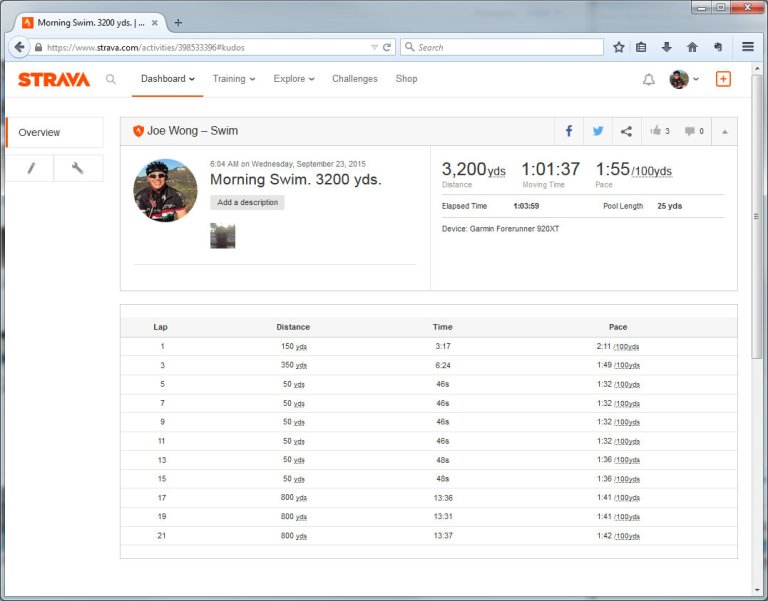
Task: Open comments via speech bubble icon
Action: 694,131
